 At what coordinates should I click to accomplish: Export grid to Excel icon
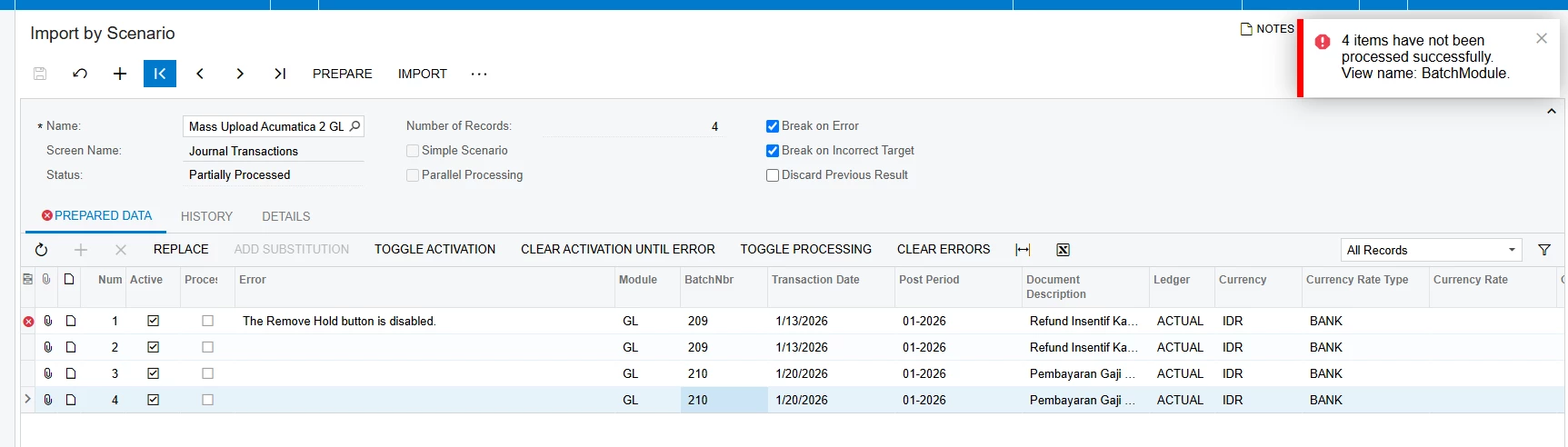coord(1063,250)
